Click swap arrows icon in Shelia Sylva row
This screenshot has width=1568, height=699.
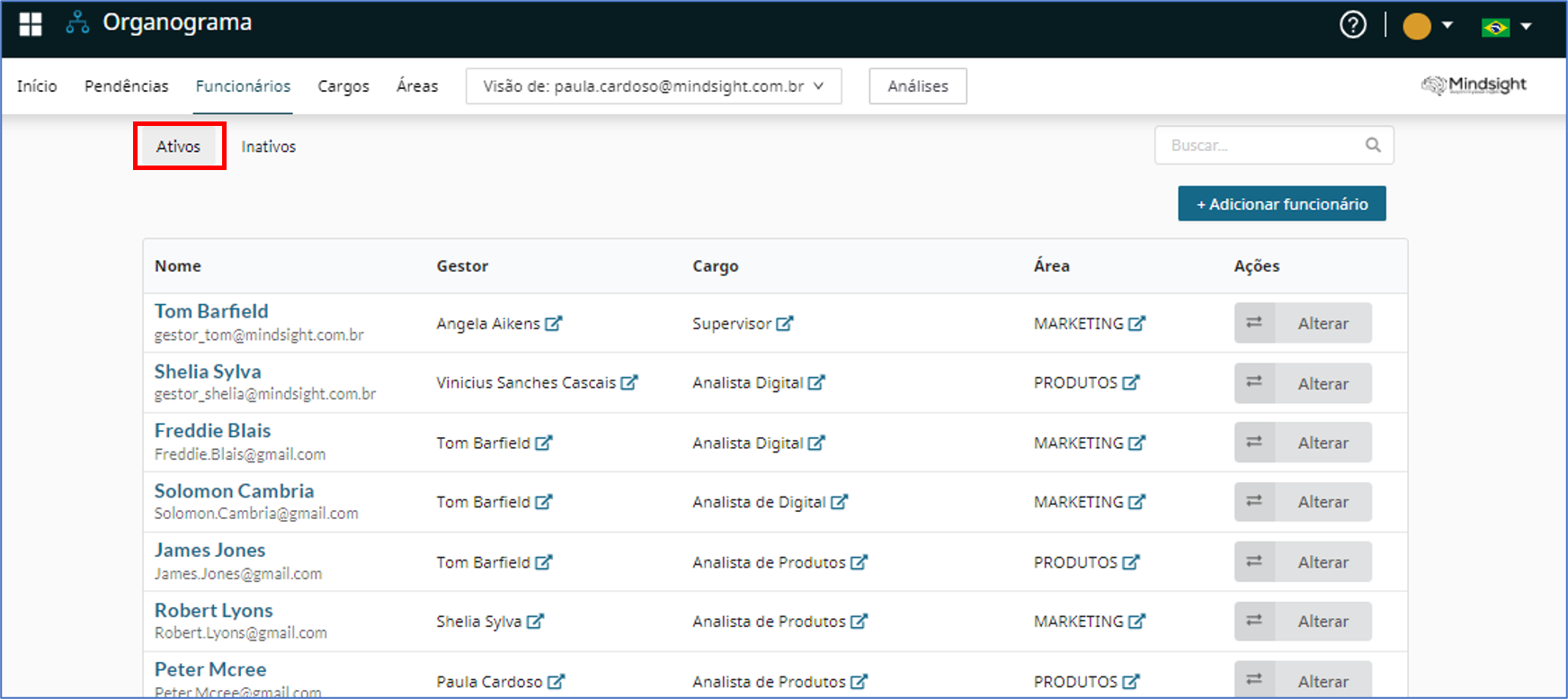pyautogui.click(x=1254, y=382)
